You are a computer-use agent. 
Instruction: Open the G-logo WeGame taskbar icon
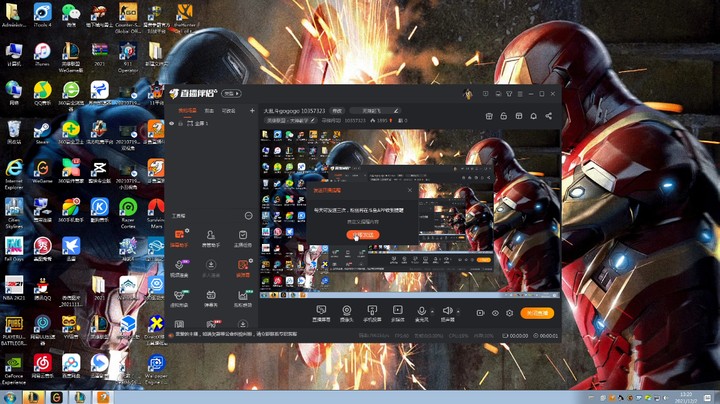[x=56, y=397]
